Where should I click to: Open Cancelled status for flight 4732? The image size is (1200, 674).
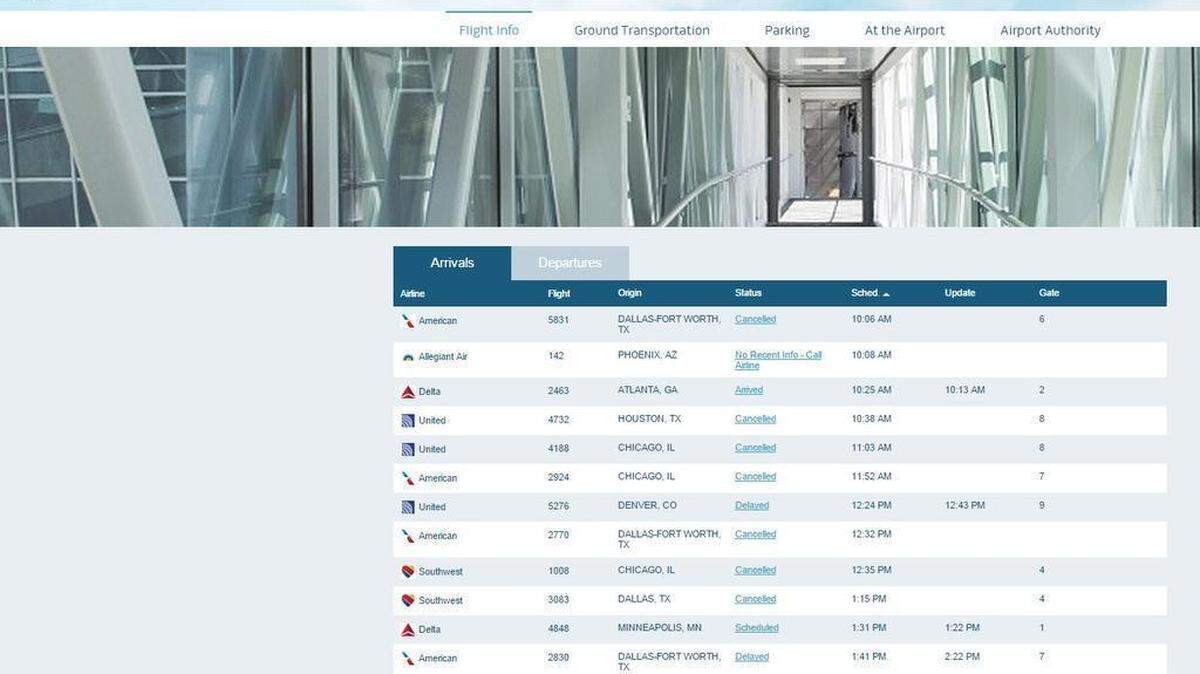click(x=755, y=419)
